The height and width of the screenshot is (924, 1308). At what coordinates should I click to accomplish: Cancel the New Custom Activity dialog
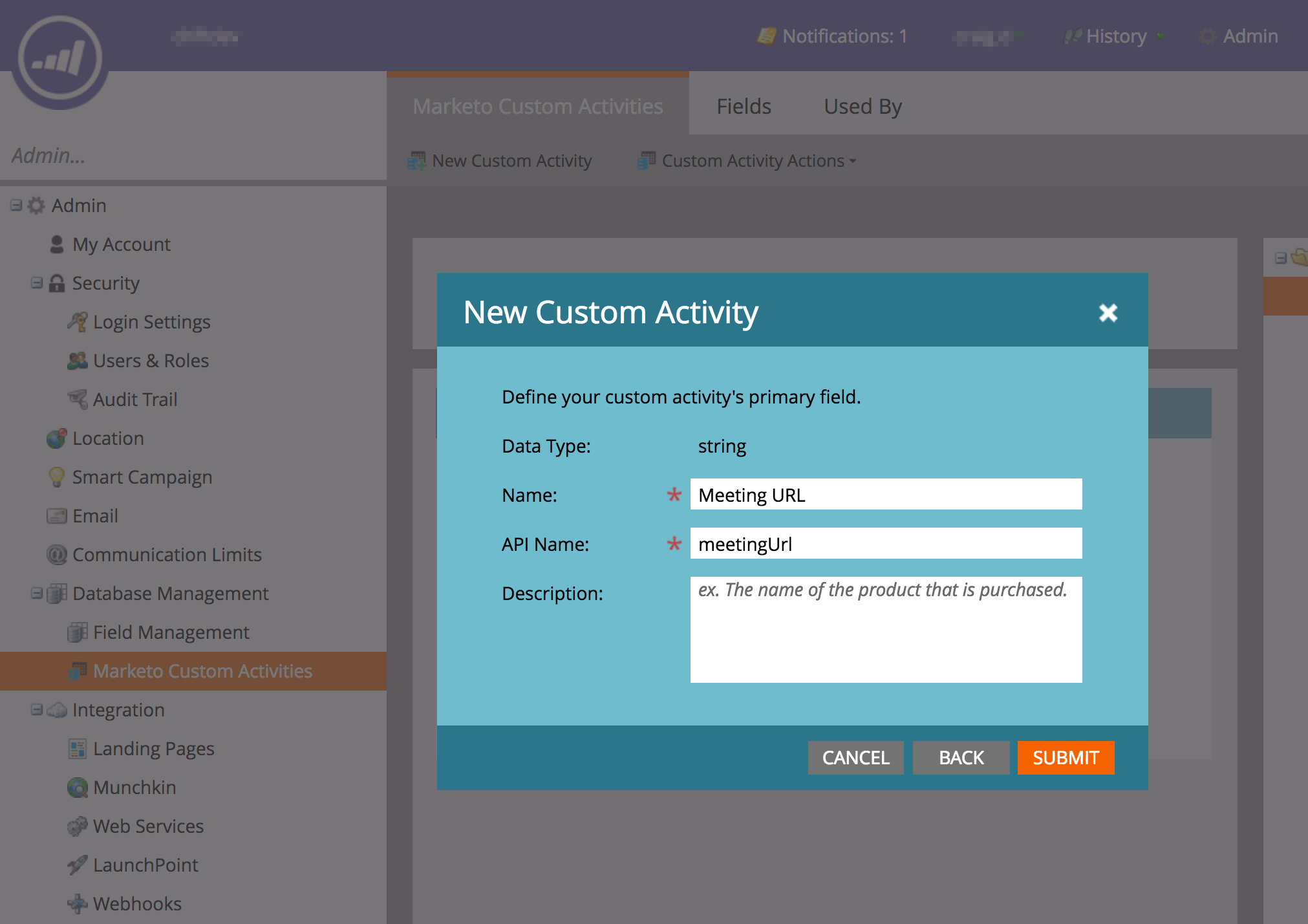855,757
